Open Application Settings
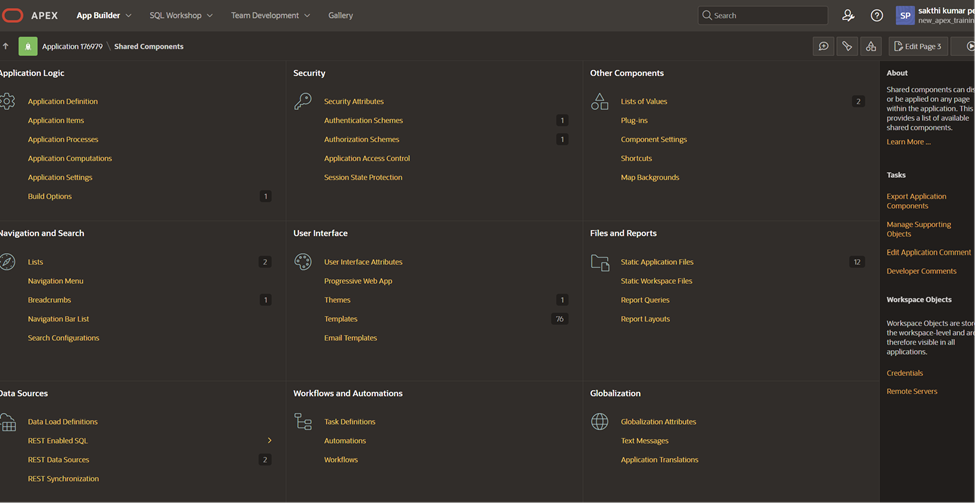 pyautogui.click(x=60, y=177)
